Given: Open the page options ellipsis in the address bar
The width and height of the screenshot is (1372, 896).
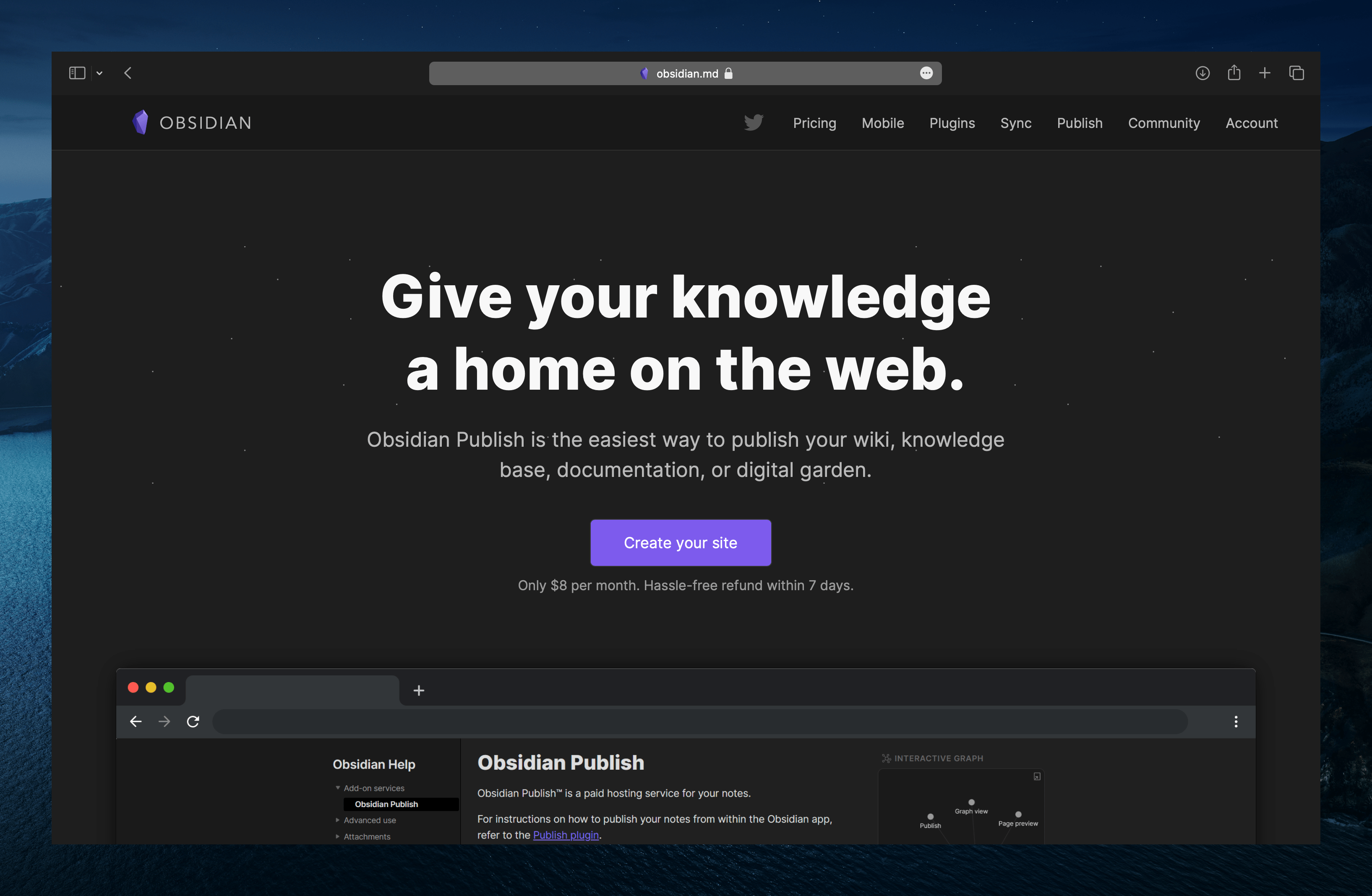Looking at the screenshot, I should [926, 73].
